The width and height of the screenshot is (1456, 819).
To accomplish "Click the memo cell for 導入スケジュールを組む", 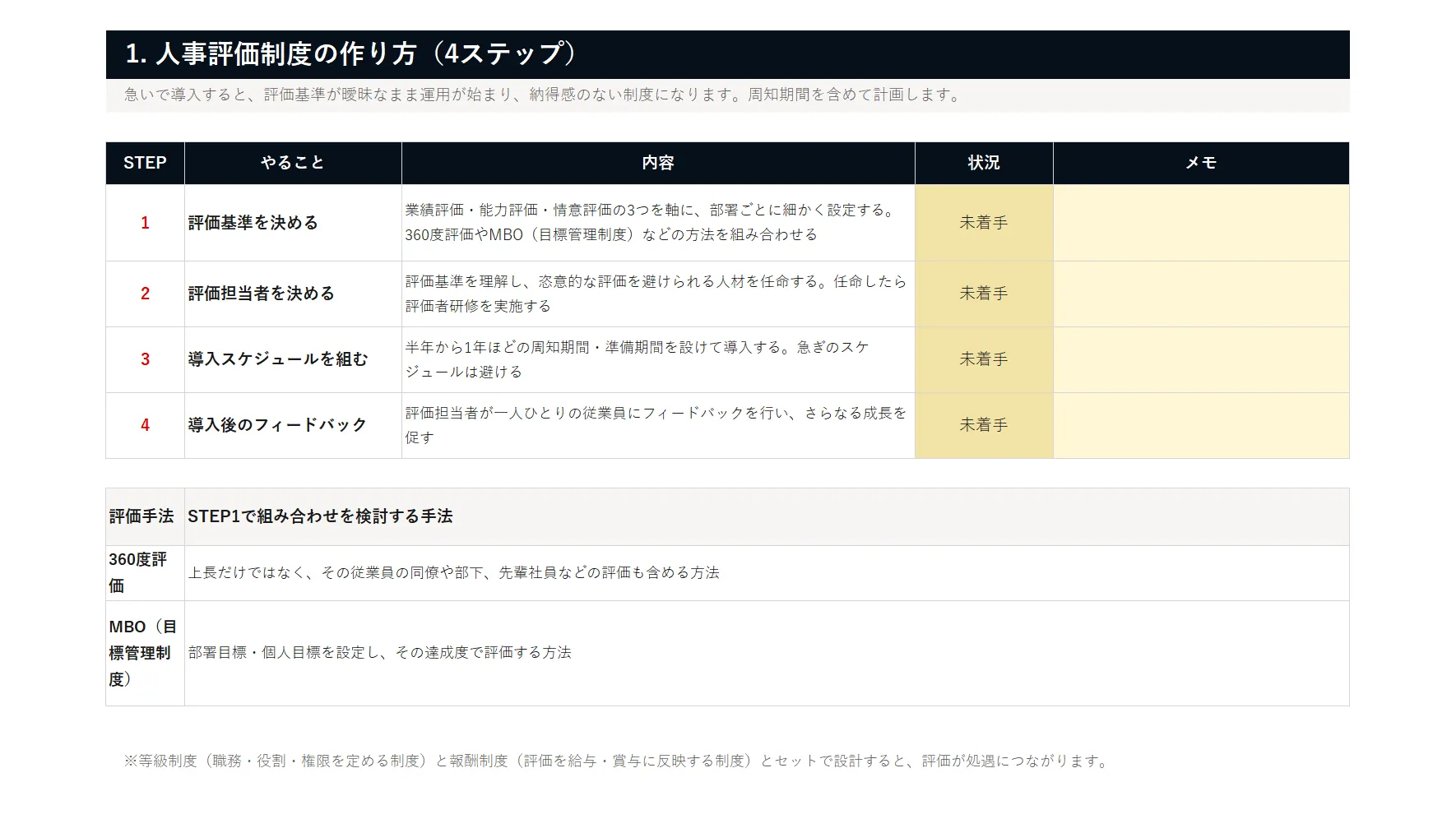I will (x=1201, y=359).
